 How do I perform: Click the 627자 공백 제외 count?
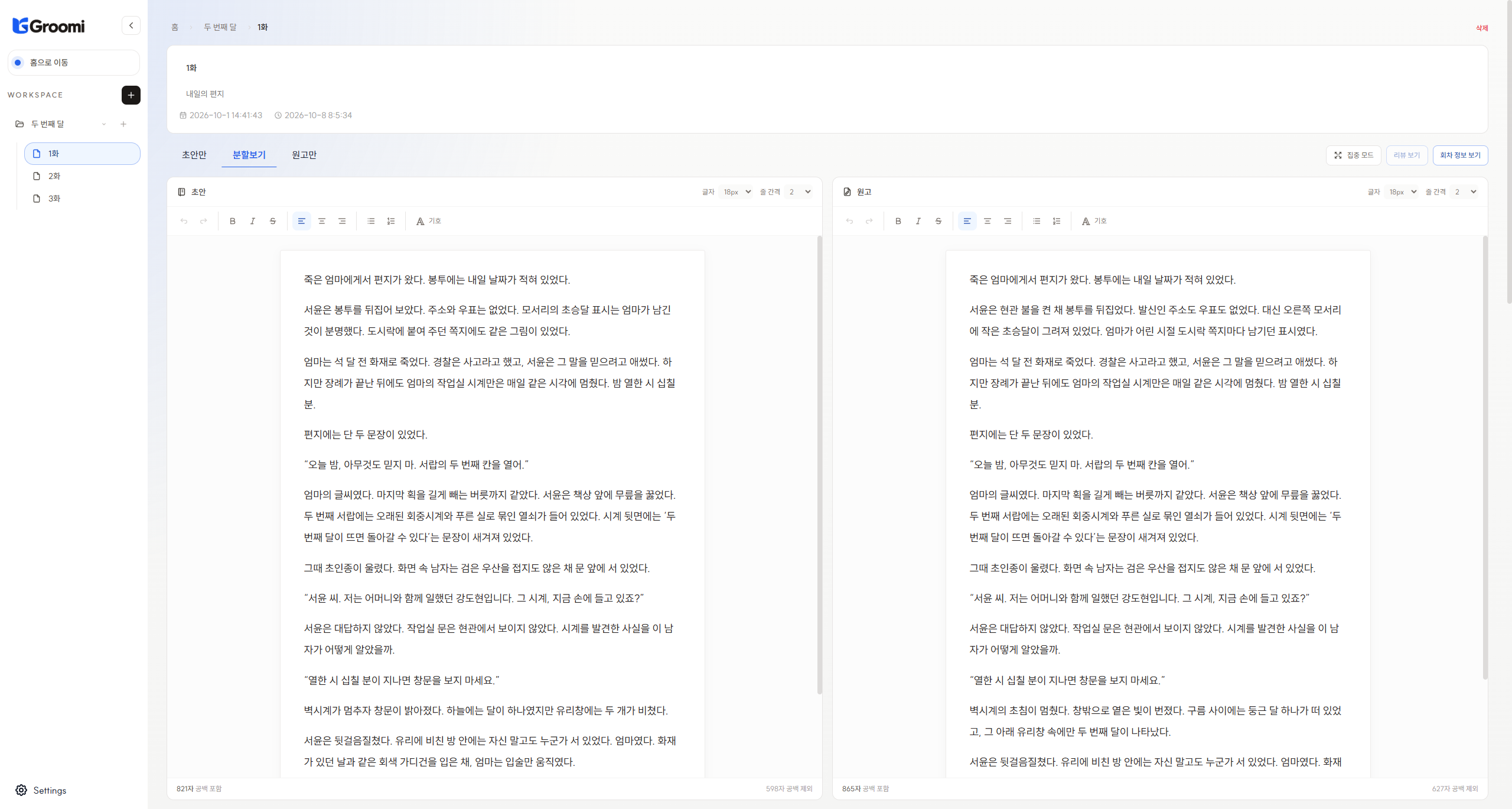pyautogui.click(x=1455, y=789)
